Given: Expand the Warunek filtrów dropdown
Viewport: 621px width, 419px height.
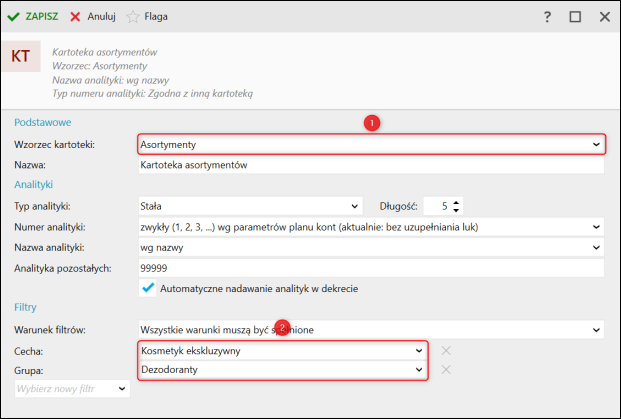Looking at the screenshot, I should pos(597,329).
